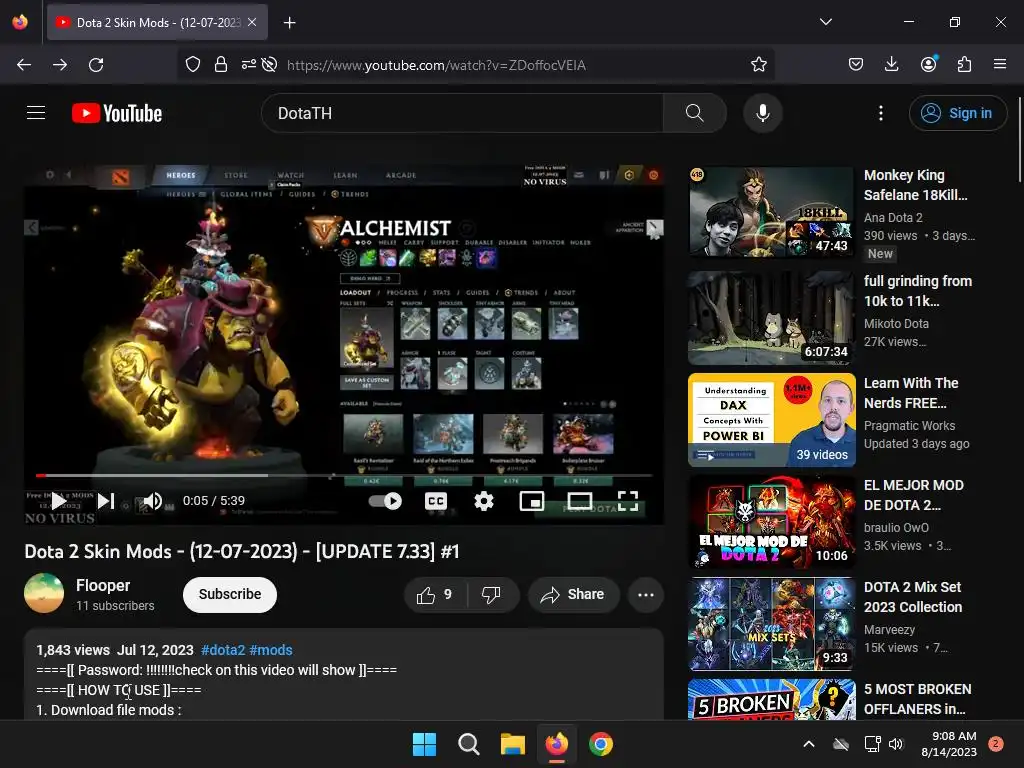This screenshot has height=768, width=1024.
Task: Enter full screen mode
Action: coord(628,501)
